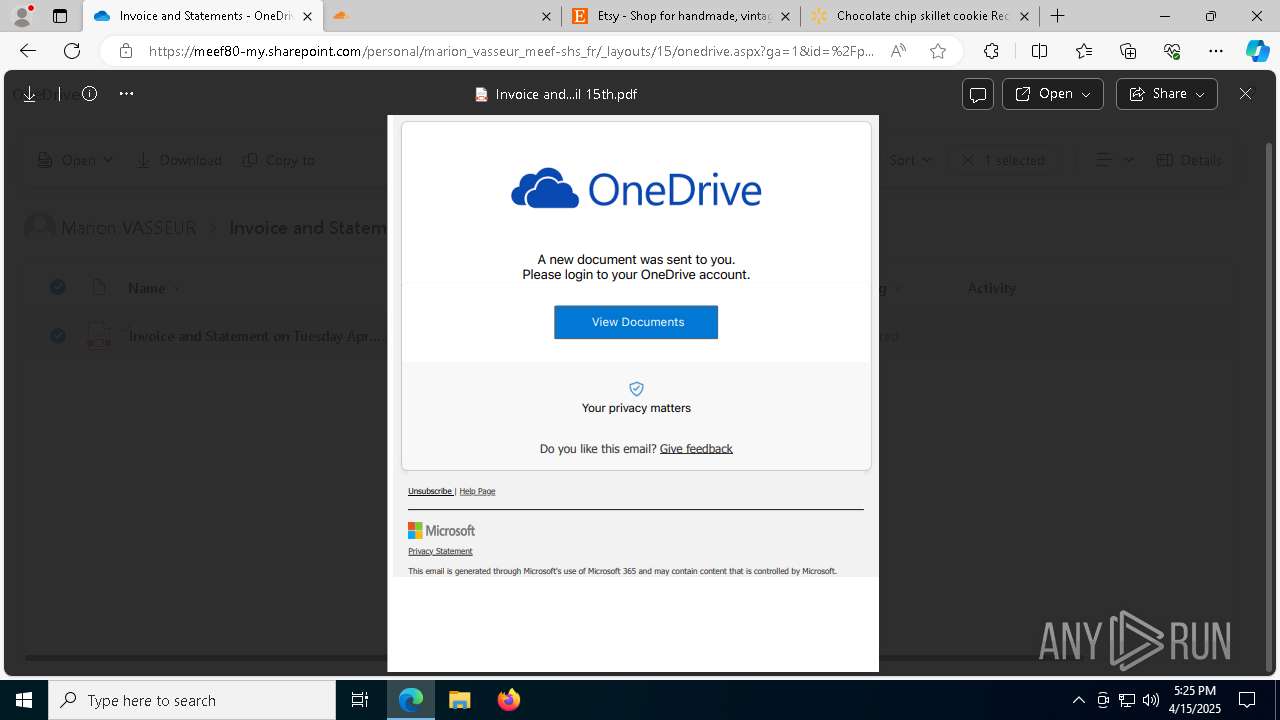The width and height of the screenshot is (1280, 720).
Task: Open a new browser tab
Action: 1058,16
